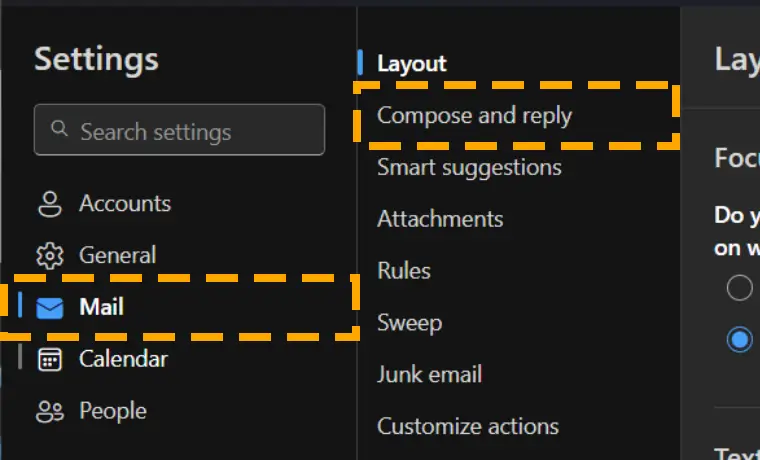Select the unselected Focused Inbox radio button

click(x=739, y=287)
